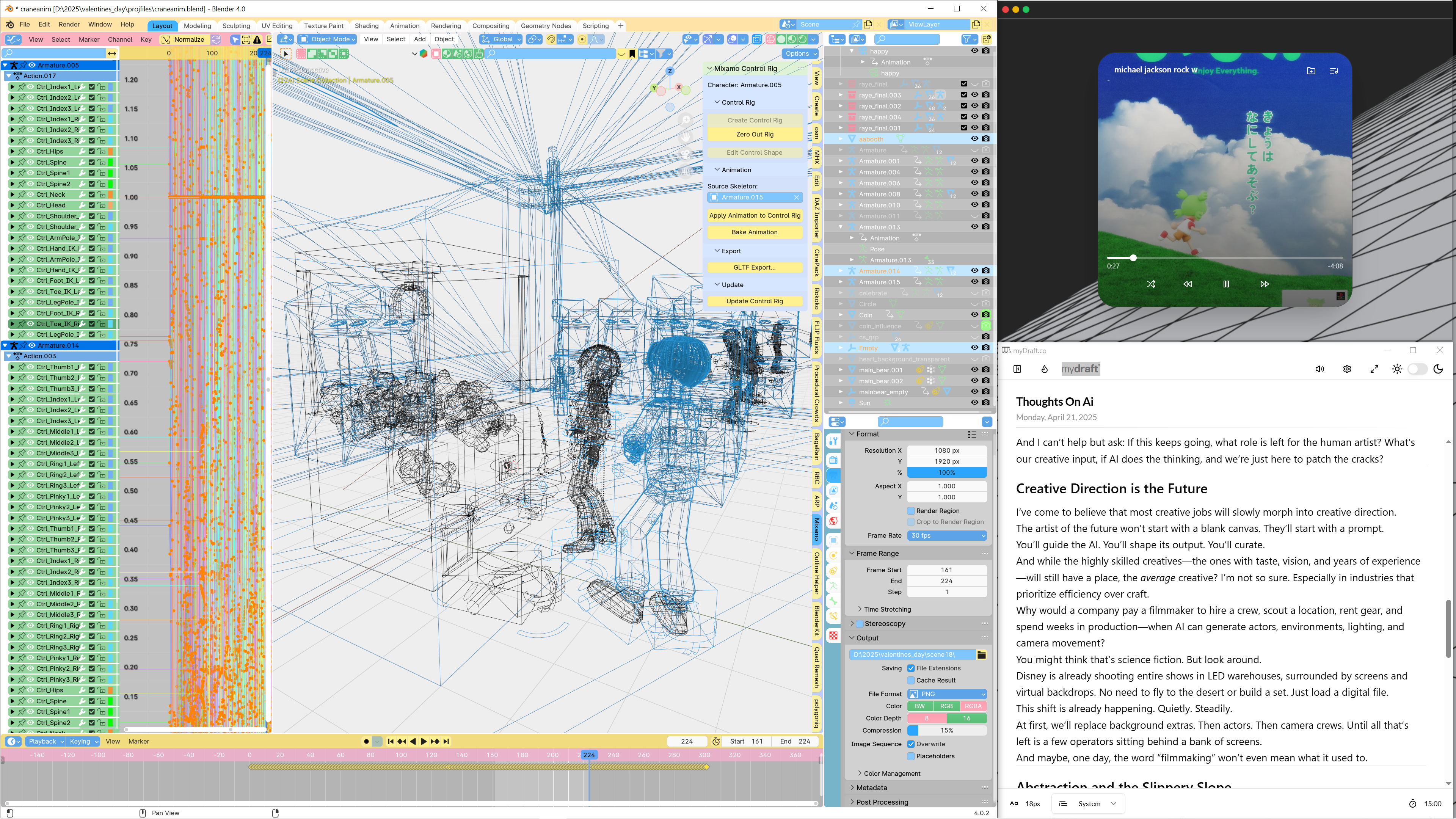Collapse Armature.013 in the outliner
The image size is (1456, 819).
click(841, 227)
